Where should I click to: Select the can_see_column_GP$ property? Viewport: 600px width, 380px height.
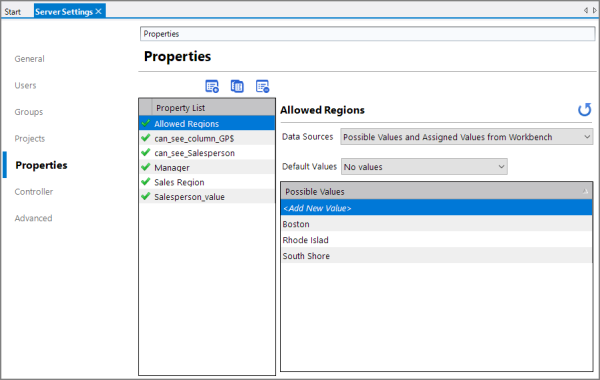click(207, 138)
